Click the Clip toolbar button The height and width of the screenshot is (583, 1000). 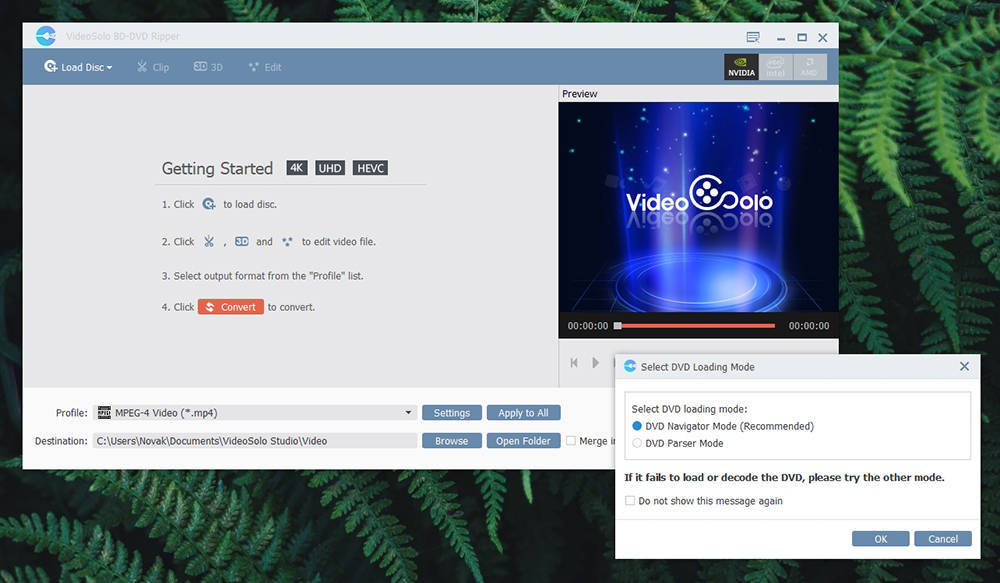[x=152, y=67]
